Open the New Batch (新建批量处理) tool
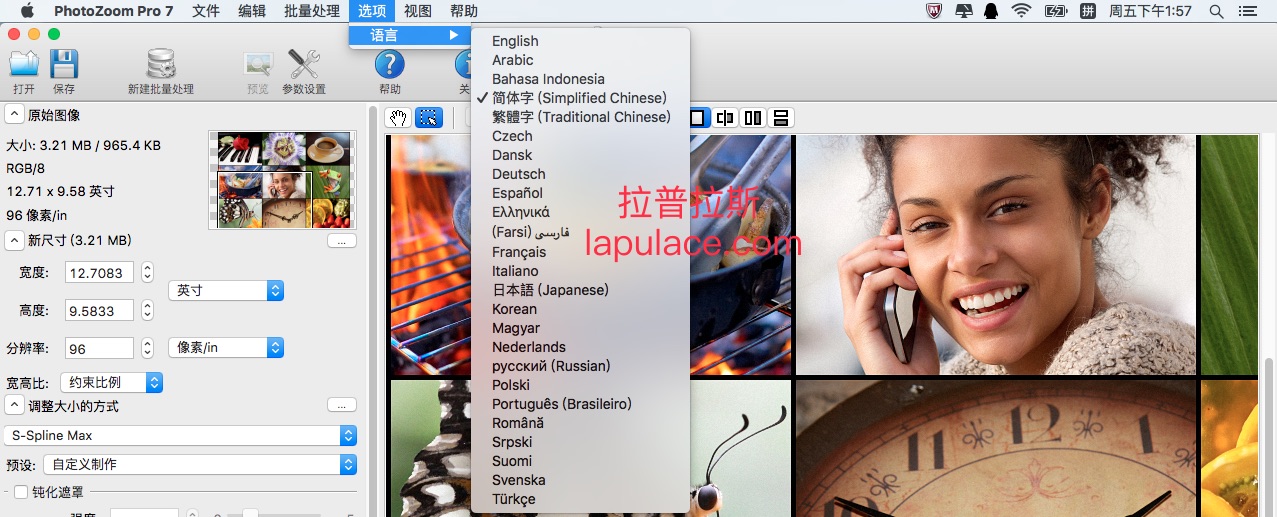Viewport: 1277px width, 517px height. pyautogui.click(x=160, y=65)
